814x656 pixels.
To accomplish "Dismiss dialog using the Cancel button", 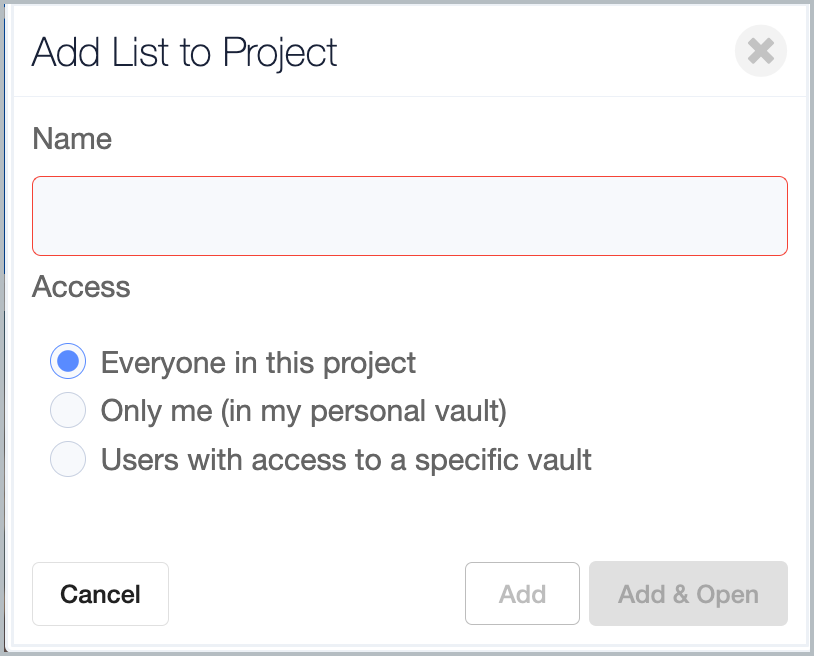I will coord(100,594).
